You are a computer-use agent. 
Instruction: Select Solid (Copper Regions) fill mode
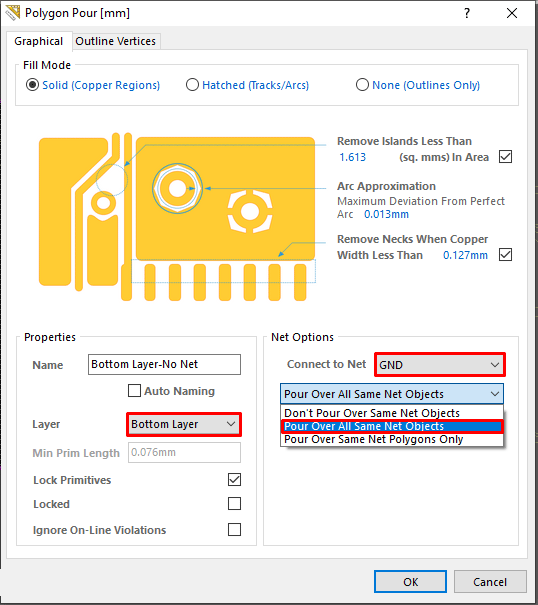[32, 85]
